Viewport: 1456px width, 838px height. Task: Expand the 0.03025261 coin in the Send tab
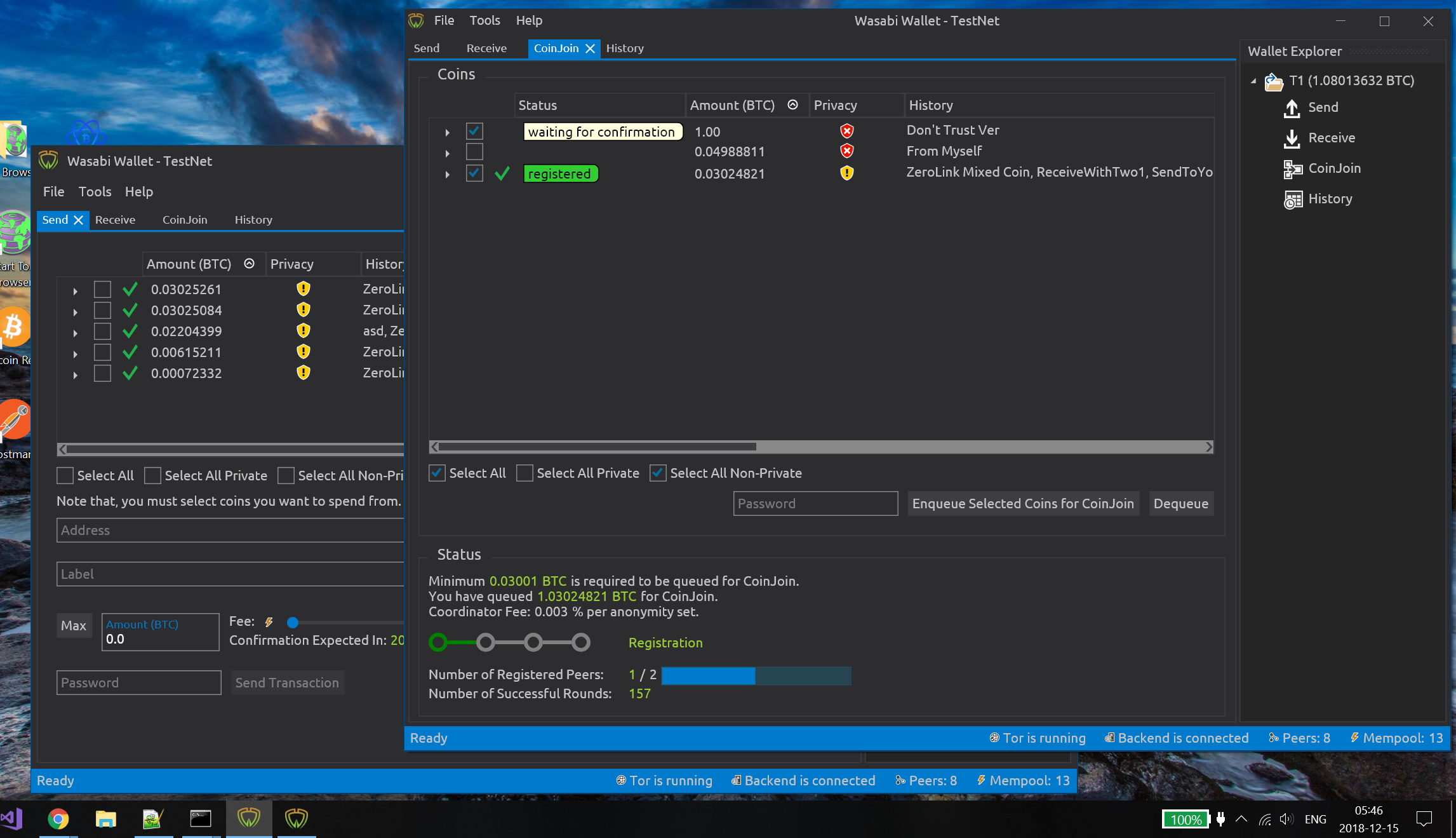coord(75,290)
